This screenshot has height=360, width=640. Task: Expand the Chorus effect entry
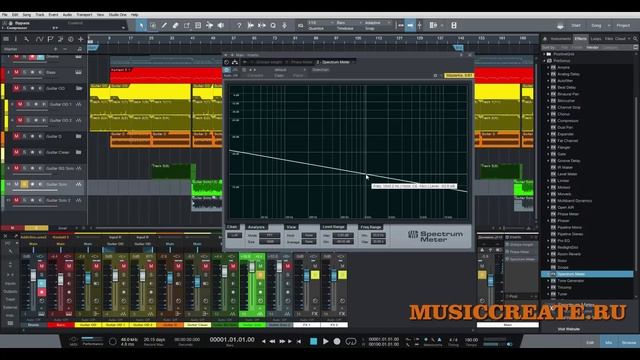coord(548,114)
